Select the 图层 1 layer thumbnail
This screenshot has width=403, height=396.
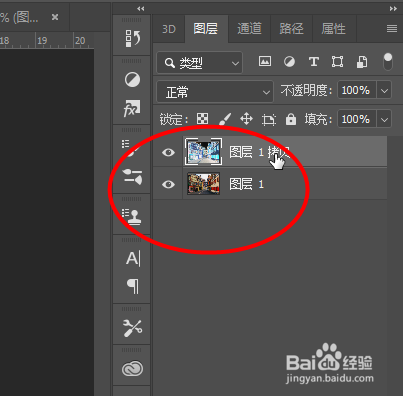pos(204,184)
